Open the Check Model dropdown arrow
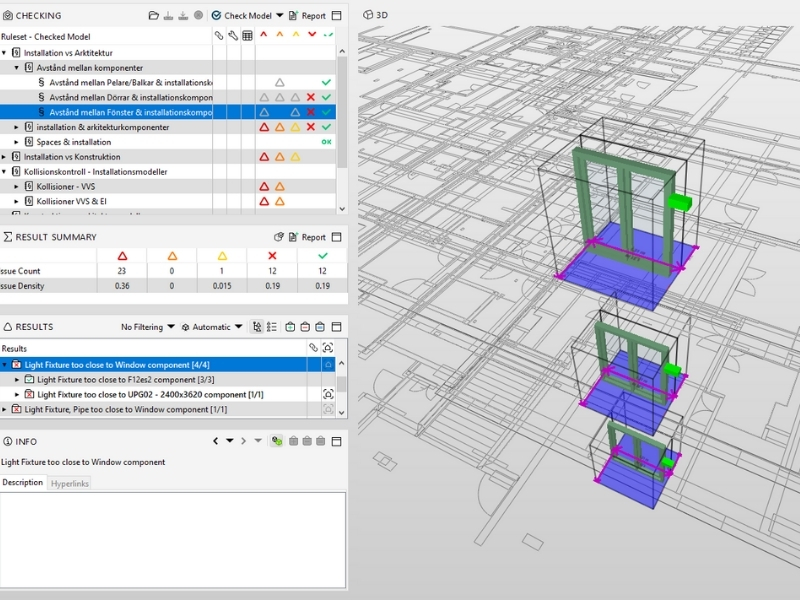The height and width of the screenshot is (600, 800). [x=280, y=15]
